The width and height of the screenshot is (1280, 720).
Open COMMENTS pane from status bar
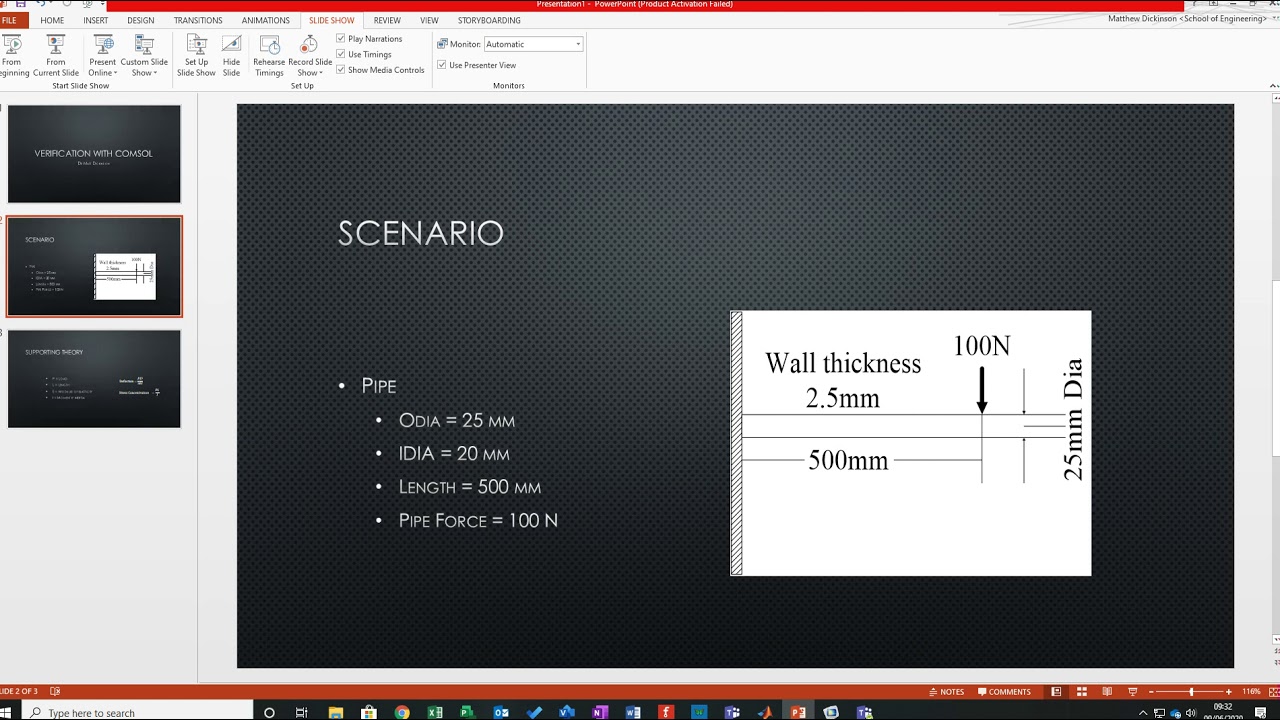[x=1005, y=691]
